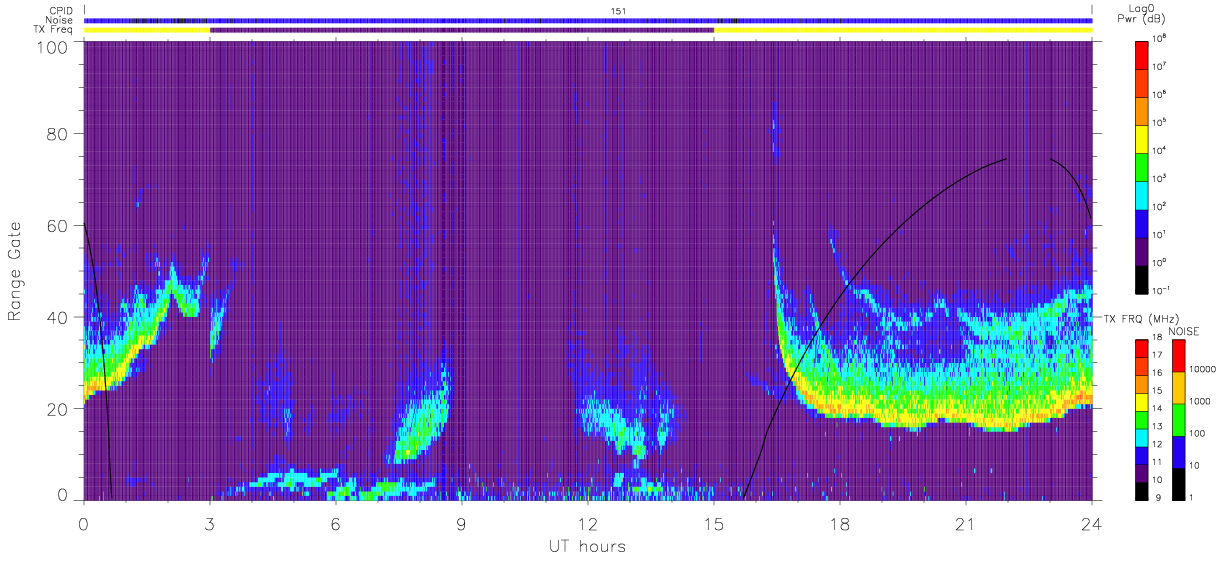Click range gate tick label 100
Image resolution: width=1228 pixels, height=567 pixels.
click(x=51, y=46)
